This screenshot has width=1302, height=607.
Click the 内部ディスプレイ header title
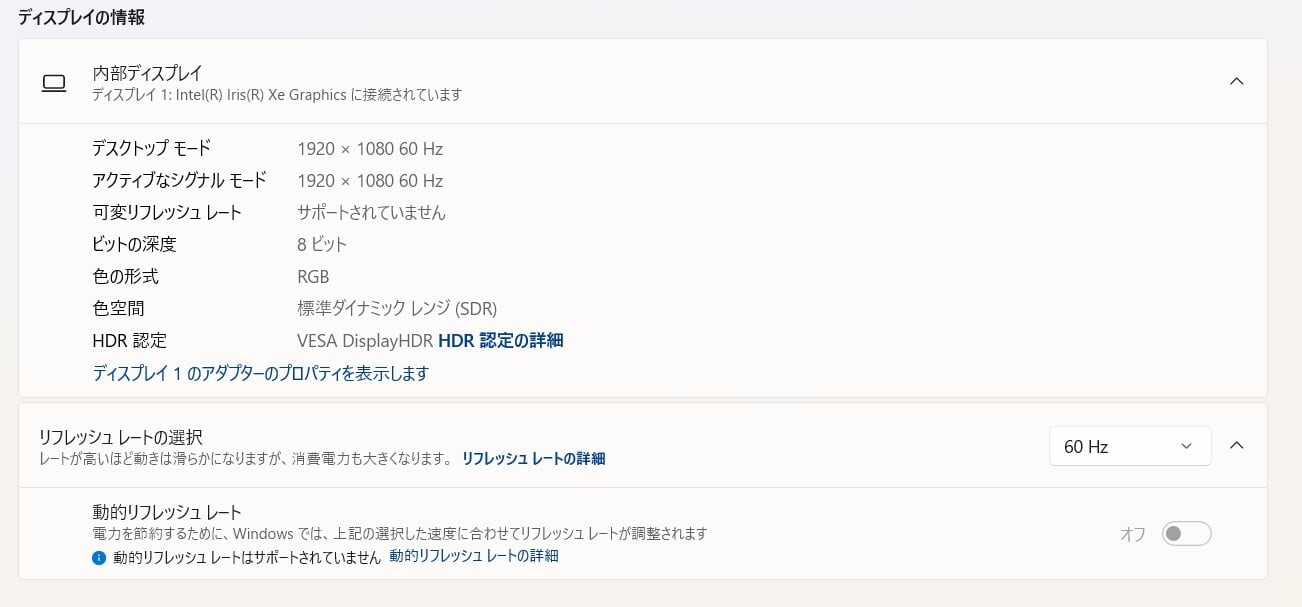[147, 73]
